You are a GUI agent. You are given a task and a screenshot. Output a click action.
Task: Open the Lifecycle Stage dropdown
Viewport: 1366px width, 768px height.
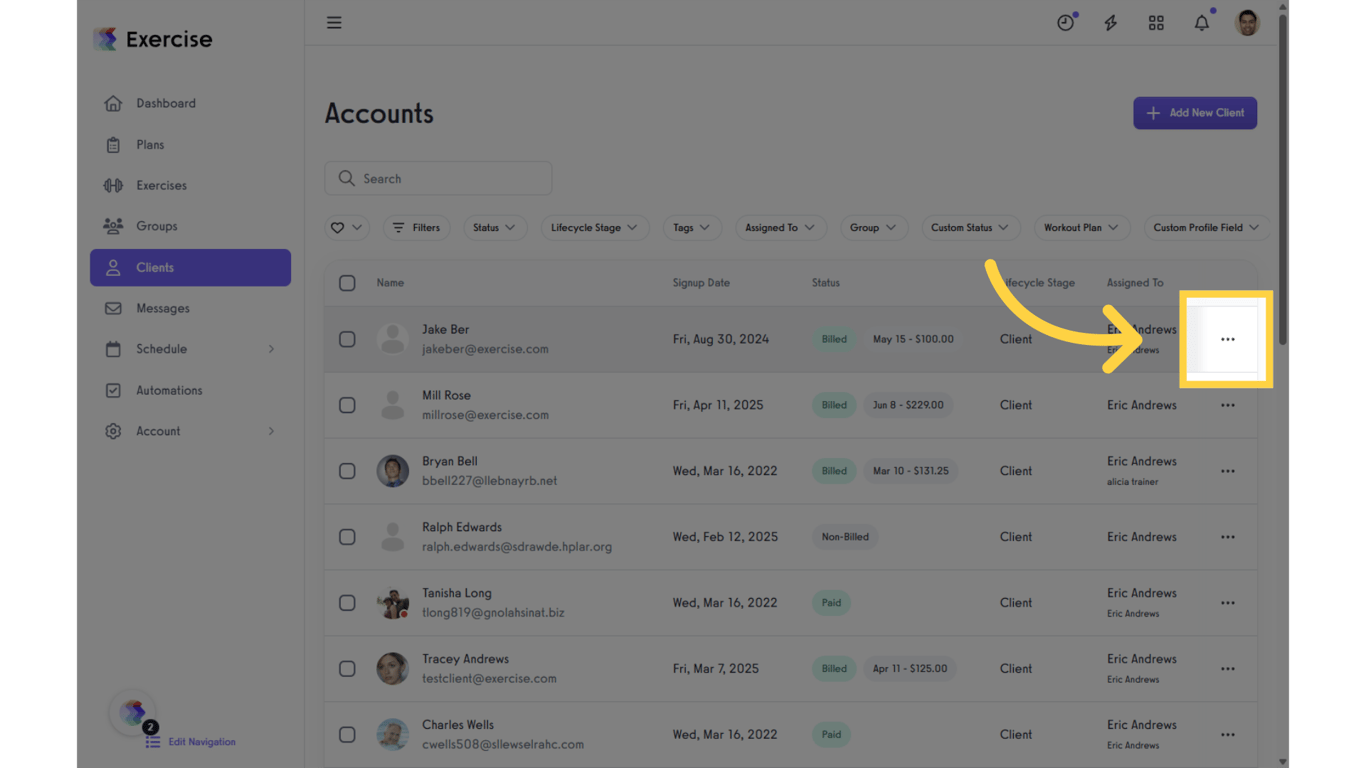point(594,227)
